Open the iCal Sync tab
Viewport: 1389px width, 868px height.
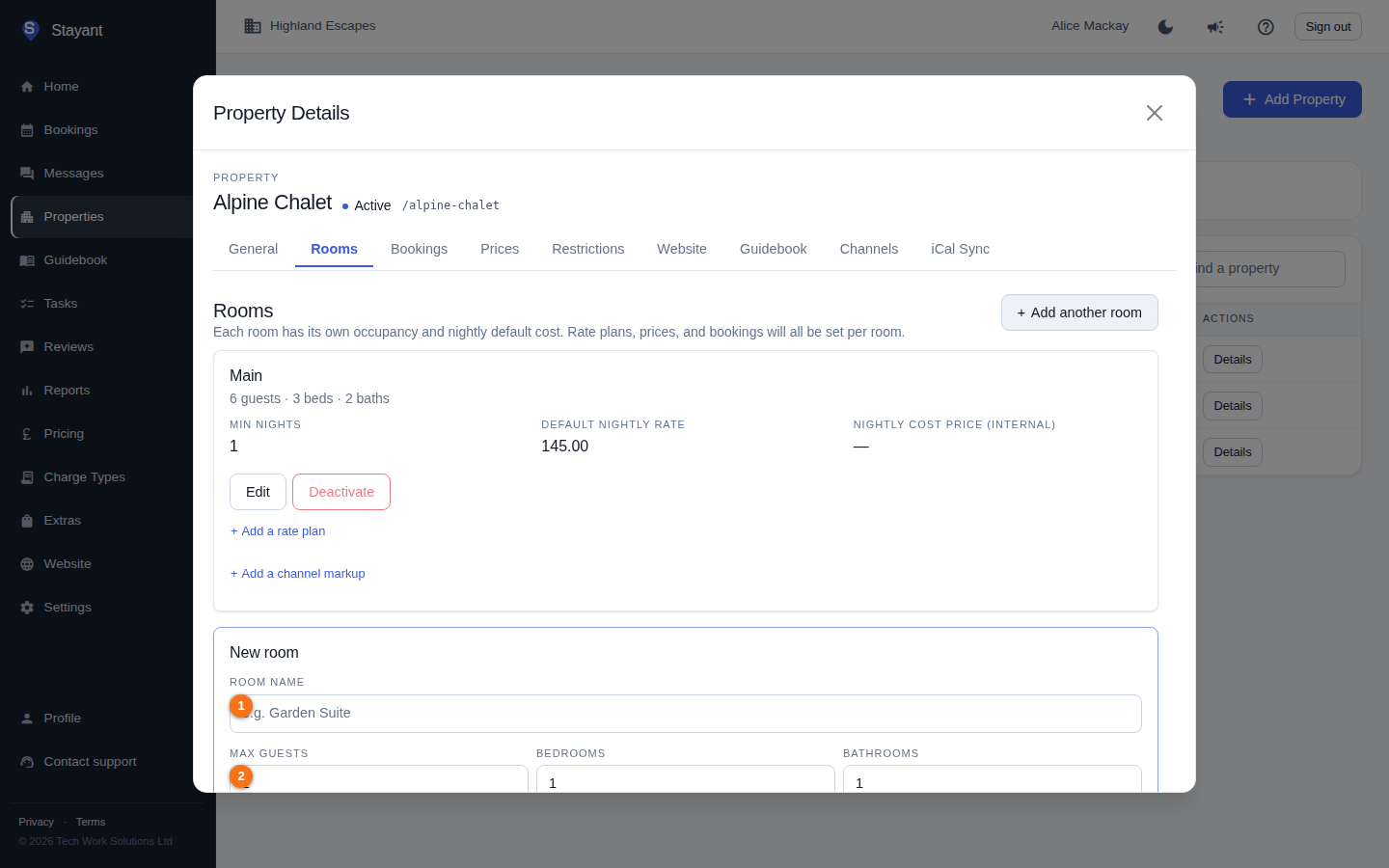960,249
